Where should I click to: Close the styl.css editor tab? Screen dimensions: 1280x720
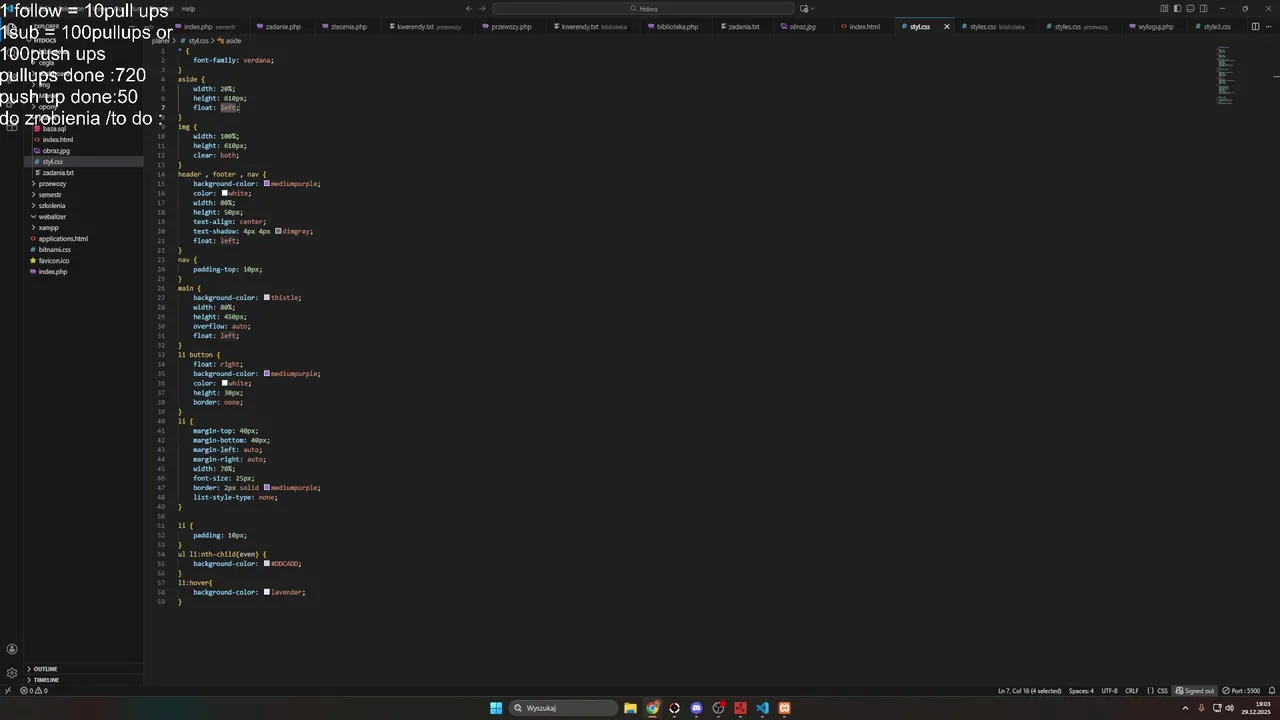946,27
